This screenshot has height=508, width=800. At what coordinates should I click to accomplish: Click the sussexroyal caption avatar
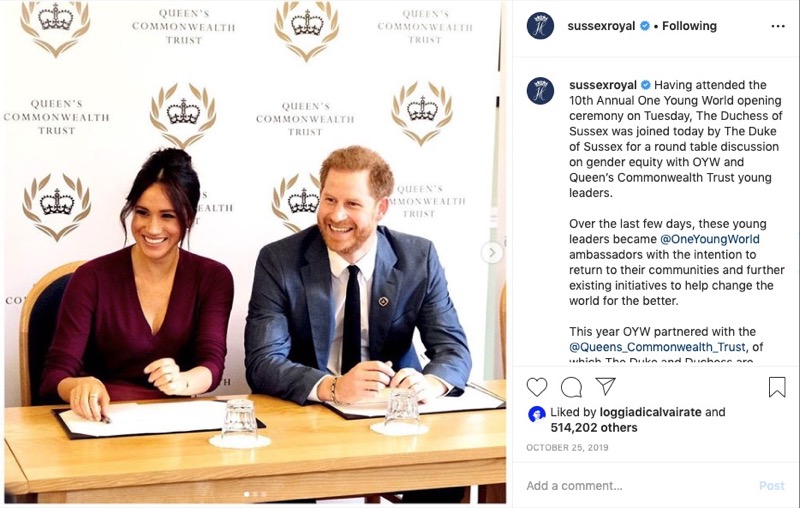[x=540, y=91]
